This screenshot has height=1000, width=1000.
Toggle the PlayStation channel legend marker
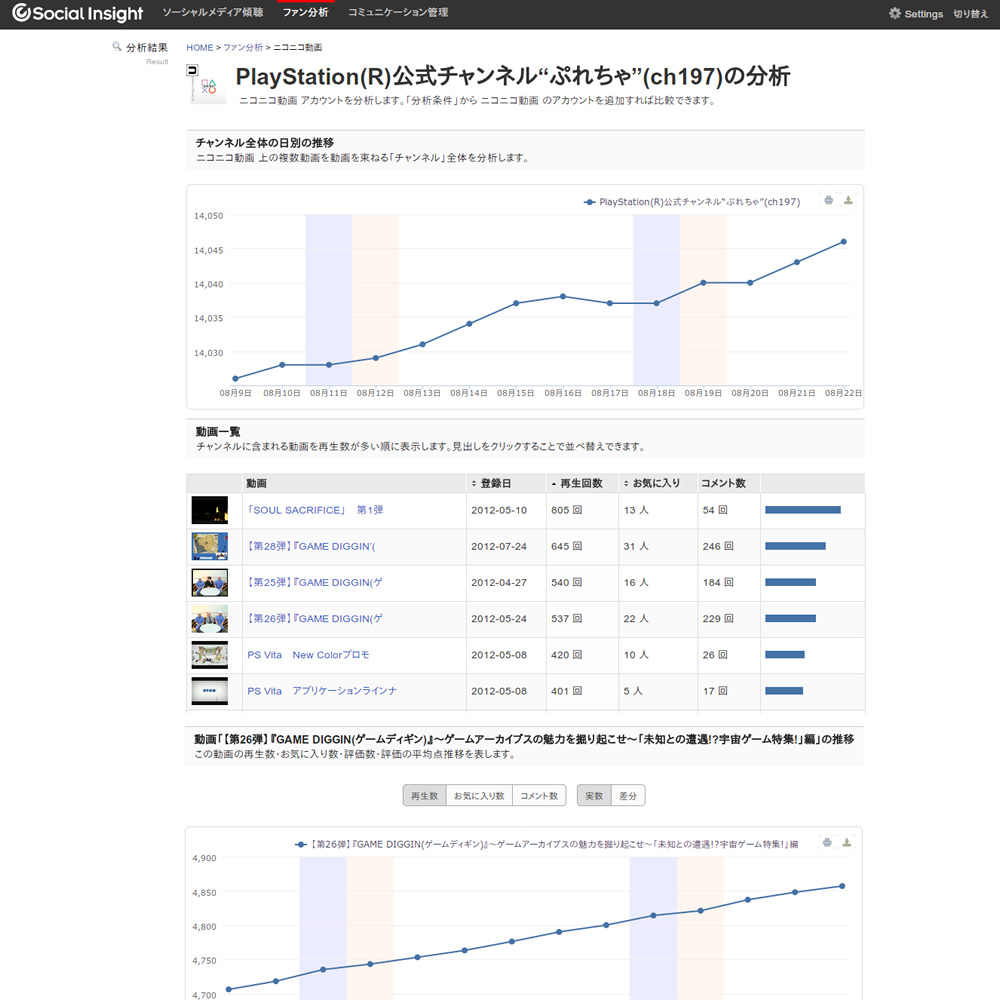[590, 202]
